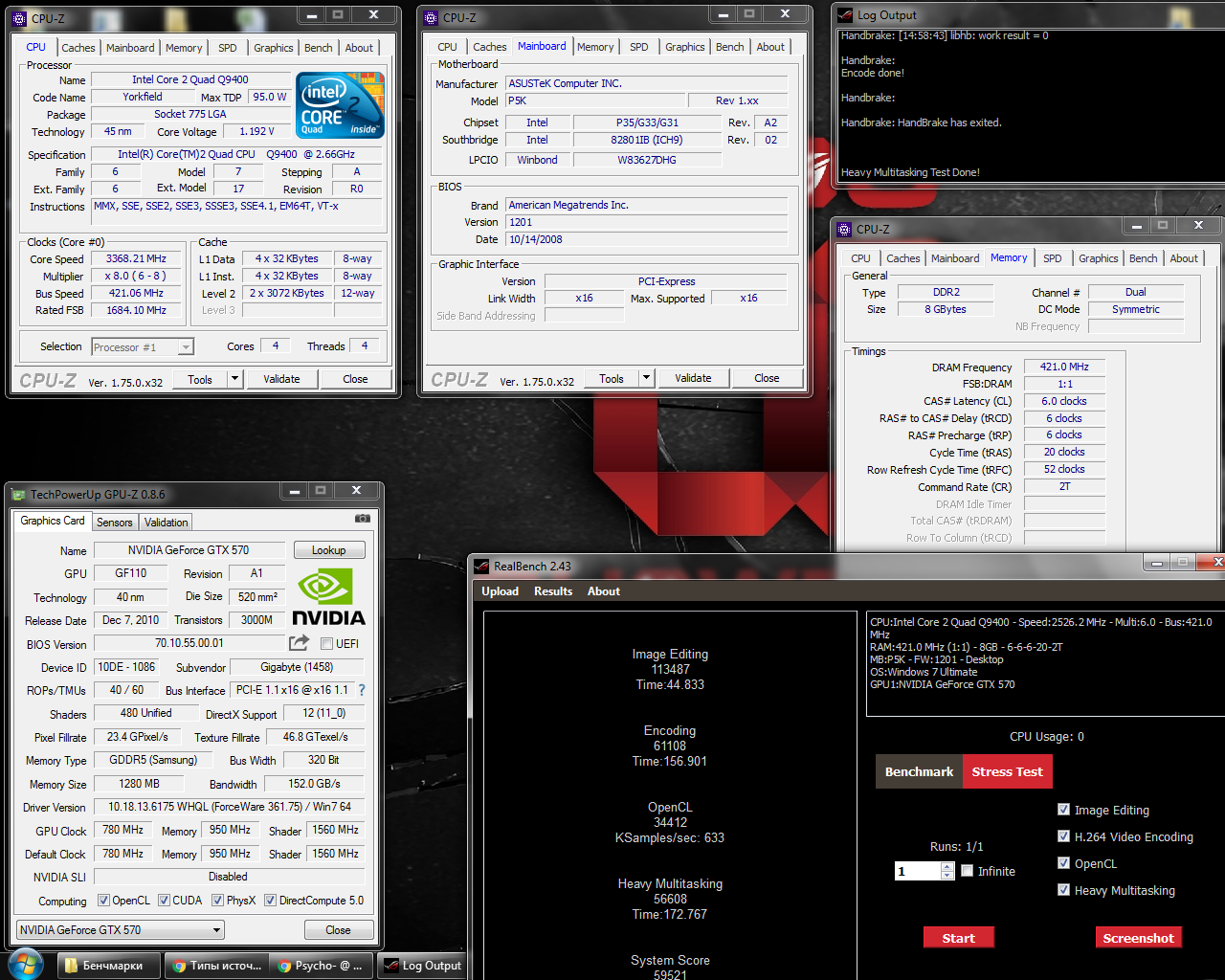Toggle the PhysX checkbox in GPU-Z

218,900
